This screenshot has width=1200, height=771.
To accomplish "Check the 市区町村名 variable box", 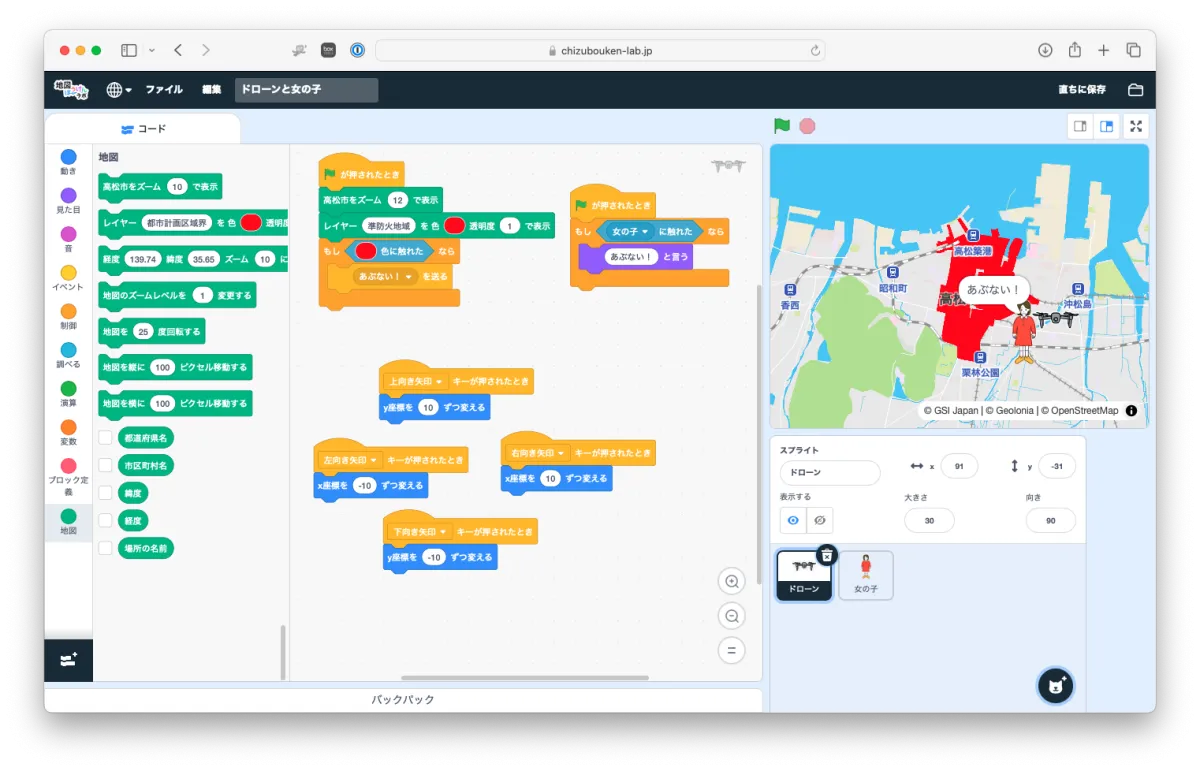I will coord(105,465).
